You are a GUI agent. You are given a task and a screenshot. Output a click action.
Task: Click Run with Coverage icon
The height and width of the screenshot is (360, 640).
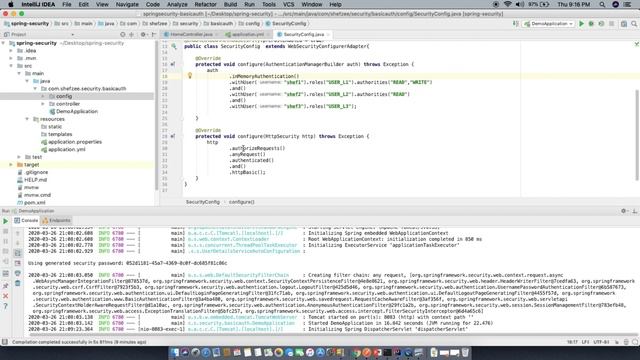[601, 24]
